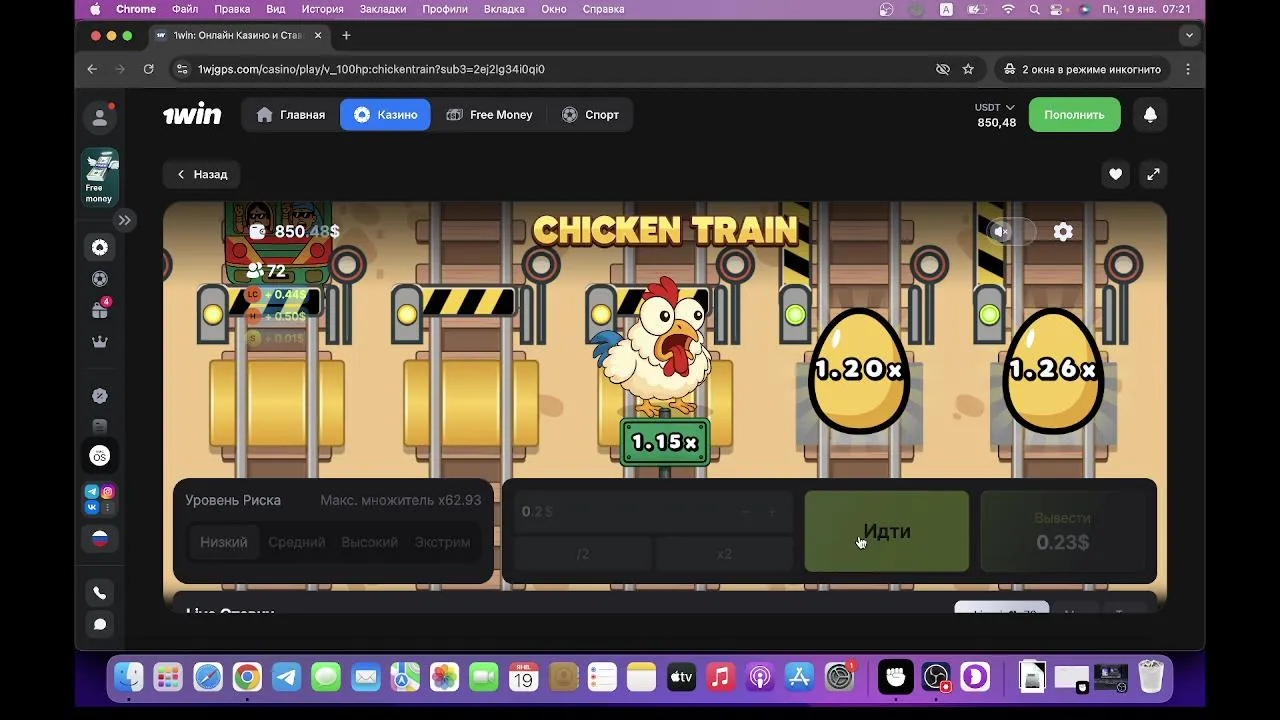Open Spotlight search in menu bar
This screenshot has width=1280, height=720.
pos(1035,9)
